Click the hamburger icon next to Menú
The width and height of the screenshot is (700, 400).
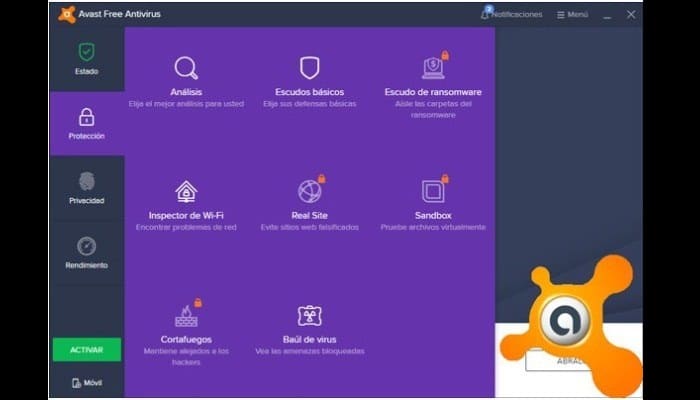[561, 15]
